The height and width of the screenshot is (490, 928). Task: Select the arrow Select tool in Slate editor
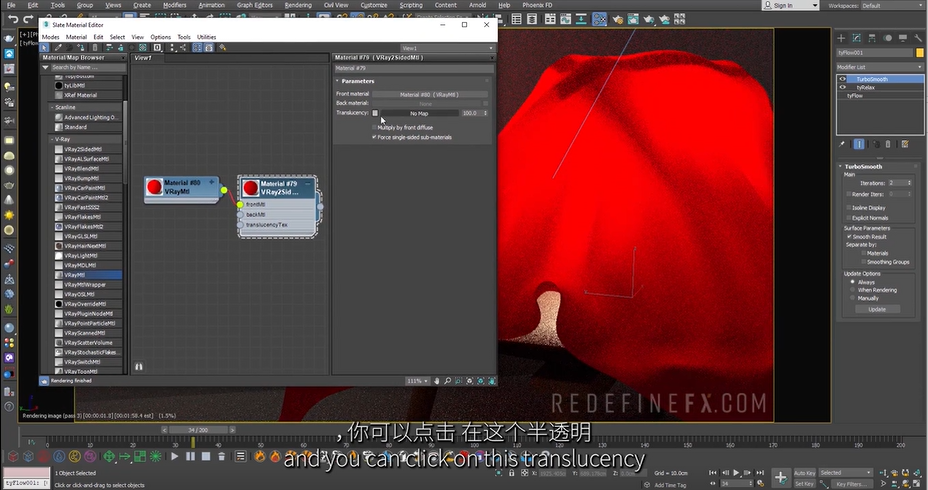(44, 47)
